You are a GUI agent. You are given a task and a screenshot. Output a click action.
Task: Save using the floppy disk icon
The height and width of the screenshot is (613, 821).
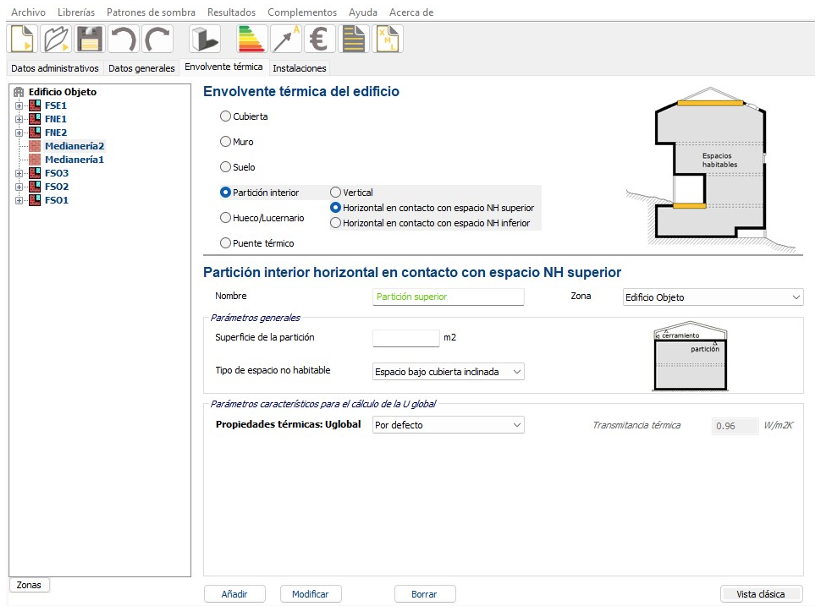click(90, 39)
